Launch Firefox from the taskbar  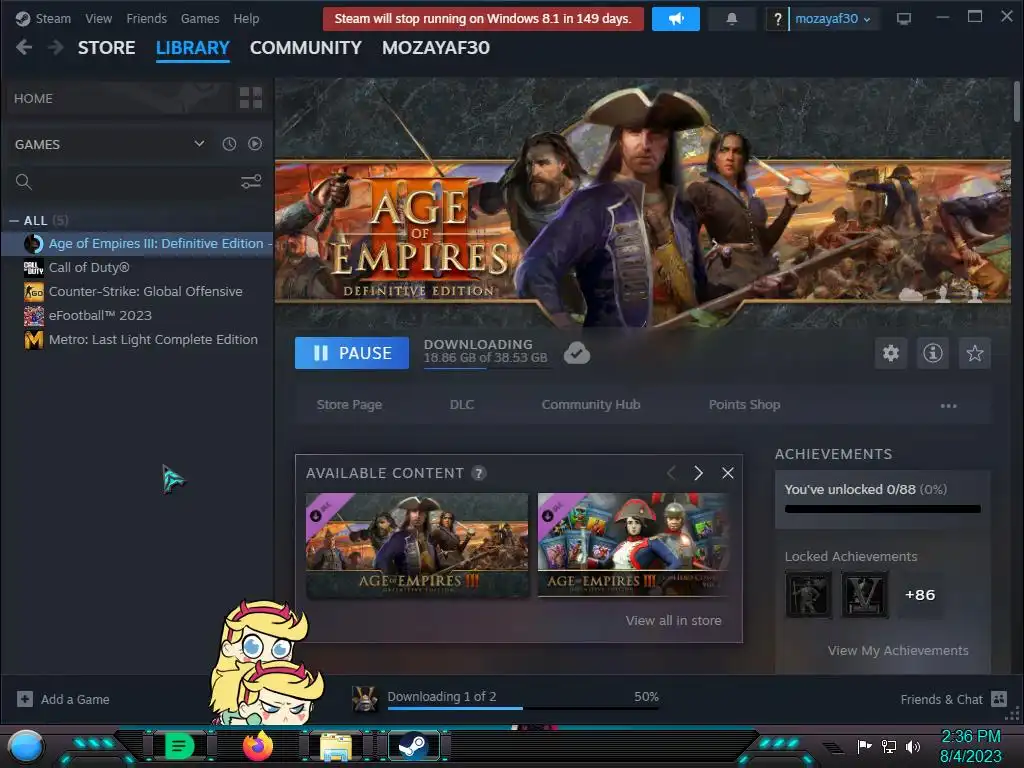tap(257, 746)
